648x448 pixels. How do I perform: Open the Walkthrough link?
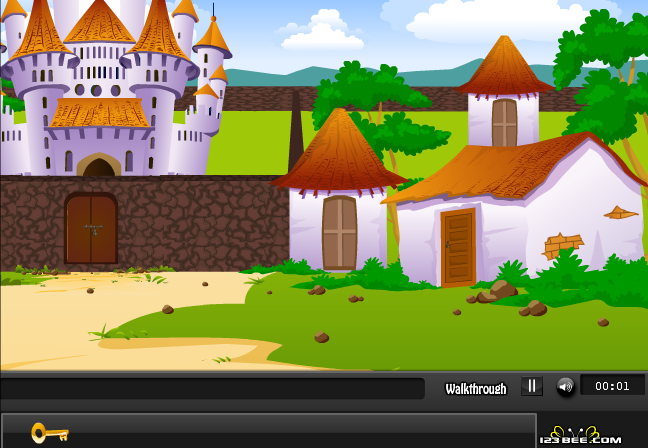pos(476,388)
